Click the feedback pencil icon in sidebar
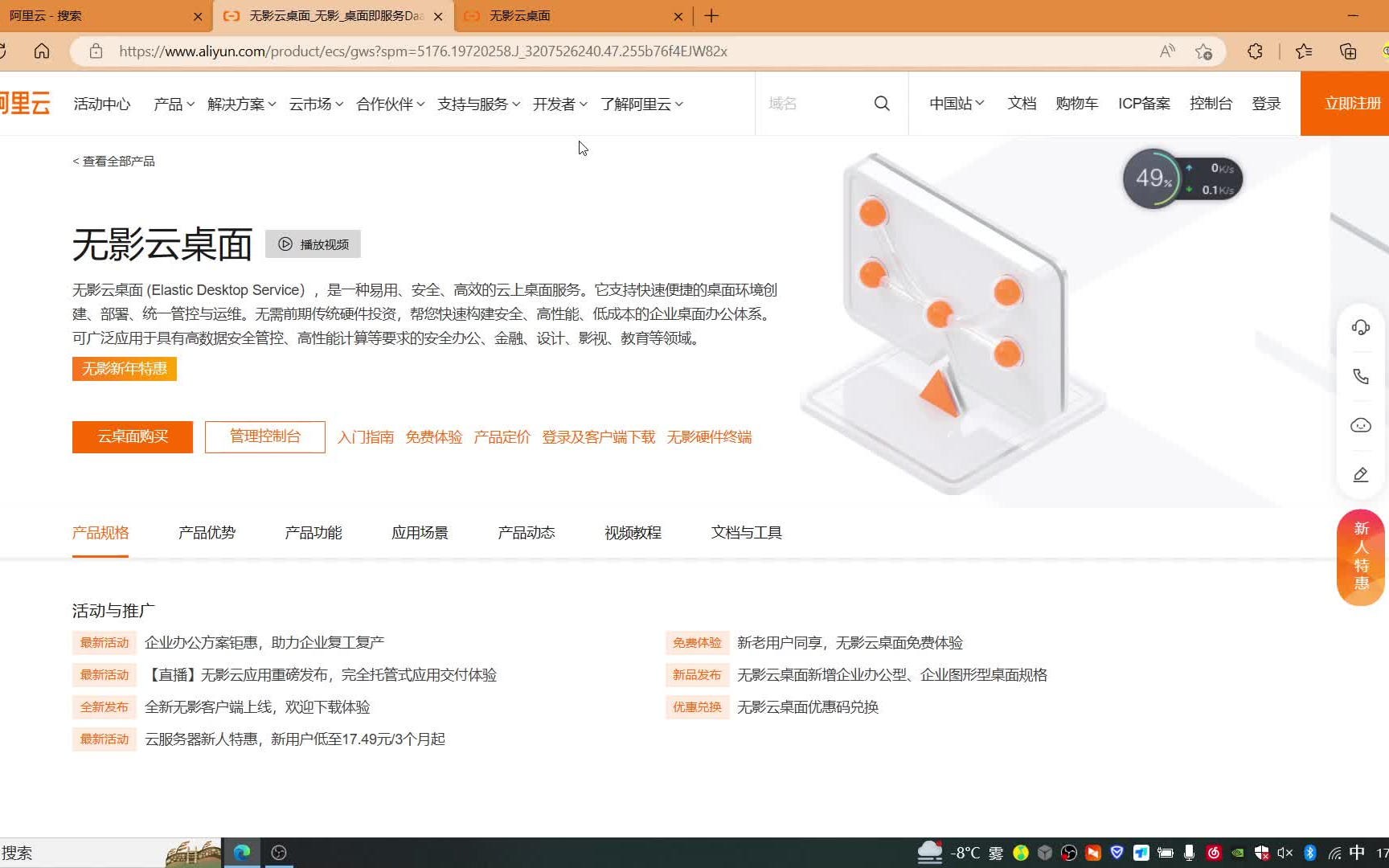Viewport: 1389px width, 868px height. coord(1360,475)
